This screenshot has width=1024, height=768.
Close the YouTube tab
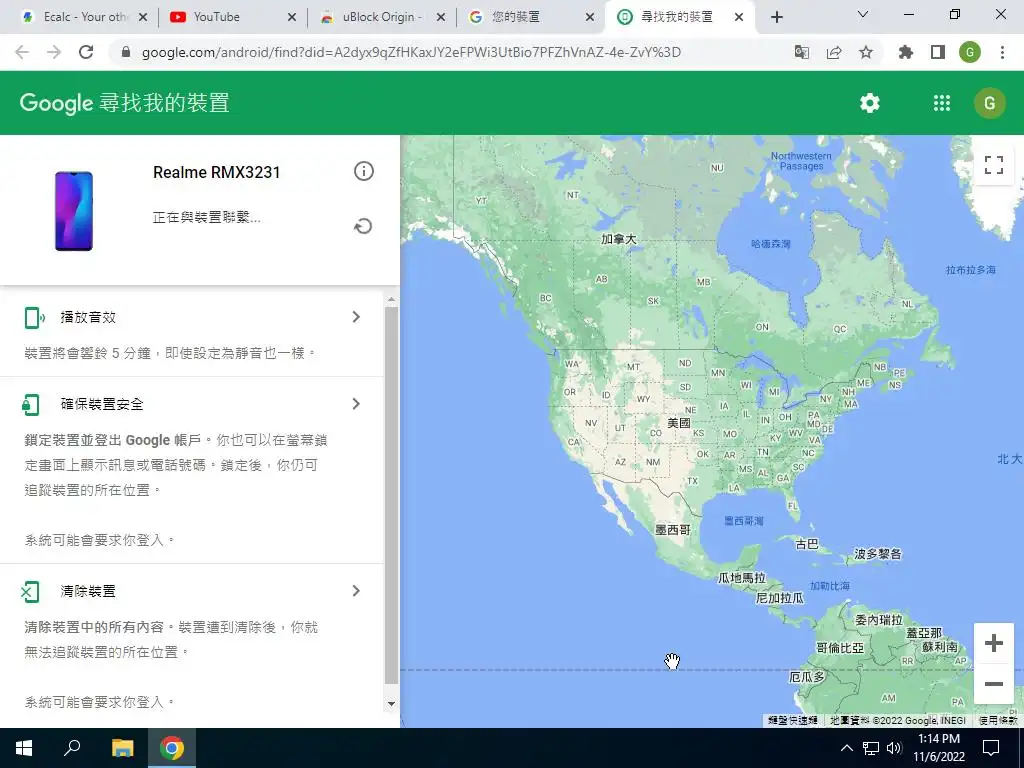coord(292,17)
